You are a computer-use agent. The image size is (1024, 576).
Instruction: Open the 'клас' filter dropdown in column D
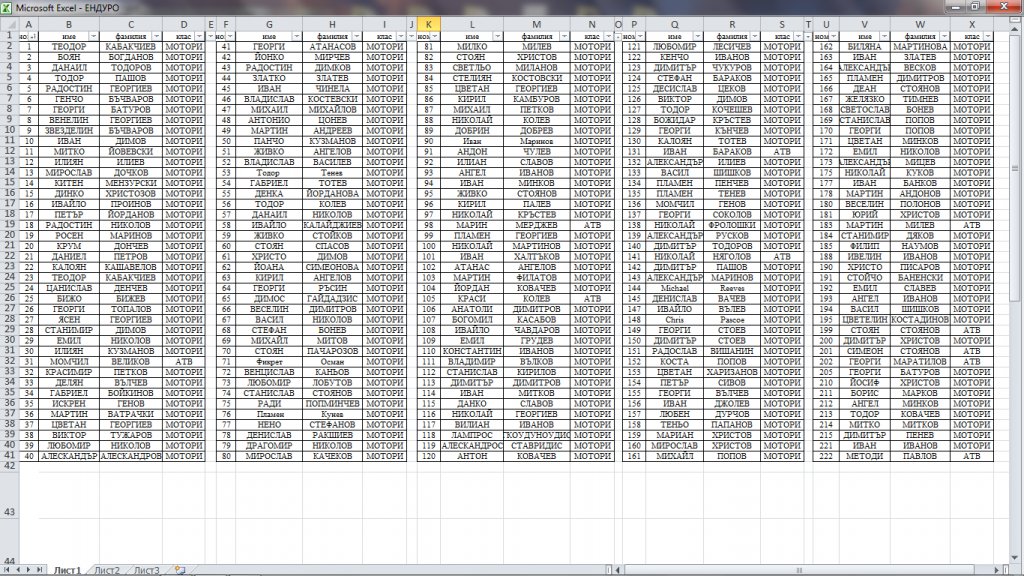point(200,37)
